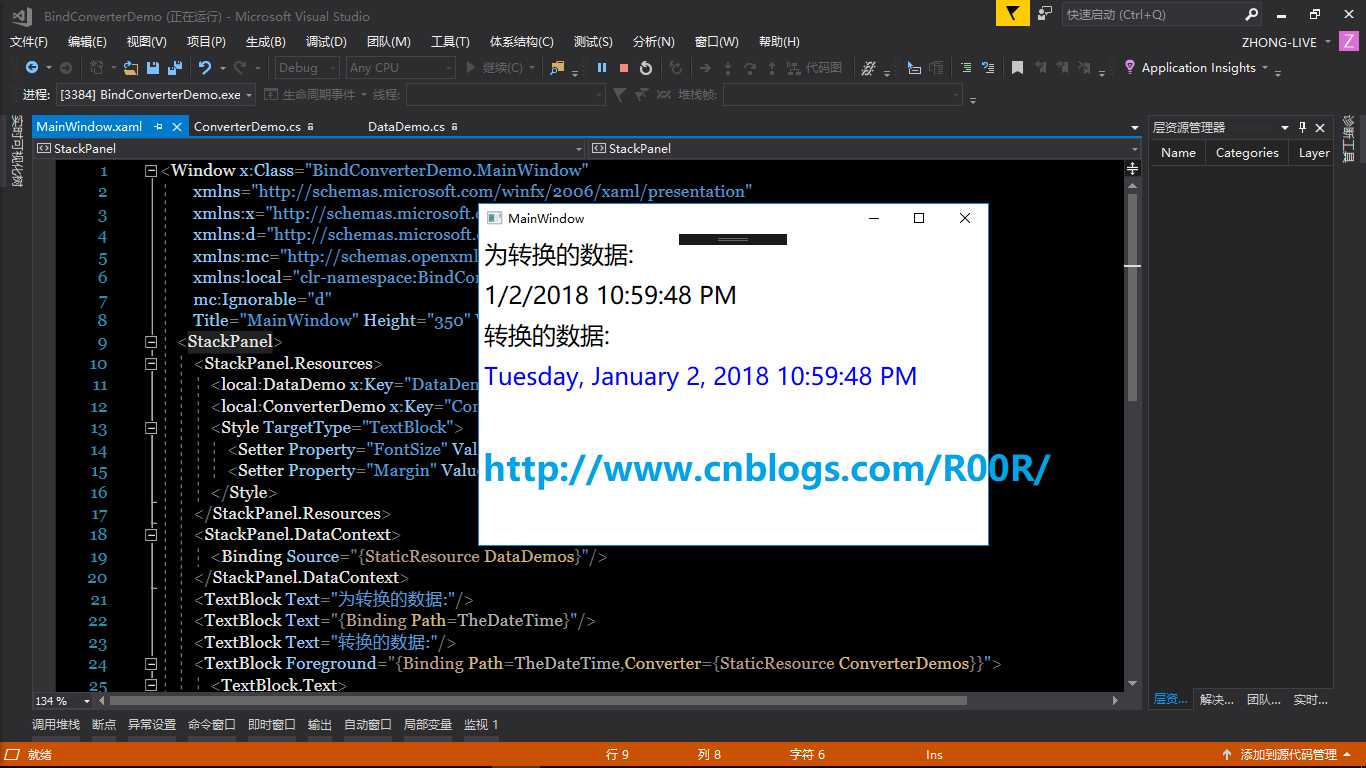Click the Open File folder icon
Image resolution: width=1366 pixels, height=768 pixels.
pos(130,68)
